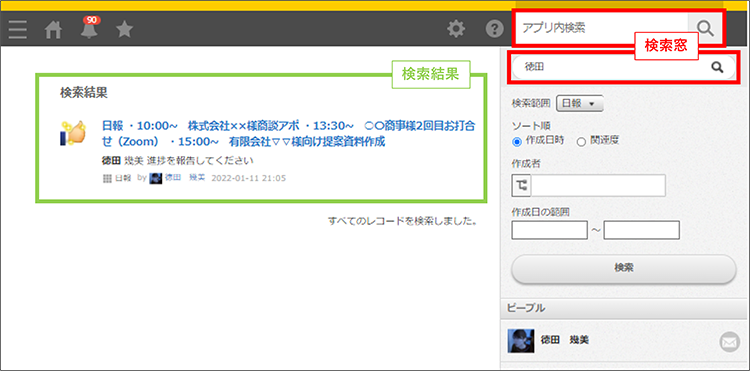This screenshot has width=750, height=371.
Task: Open the organization picker icon beside 作成者
Action: (x=521, y=186)
